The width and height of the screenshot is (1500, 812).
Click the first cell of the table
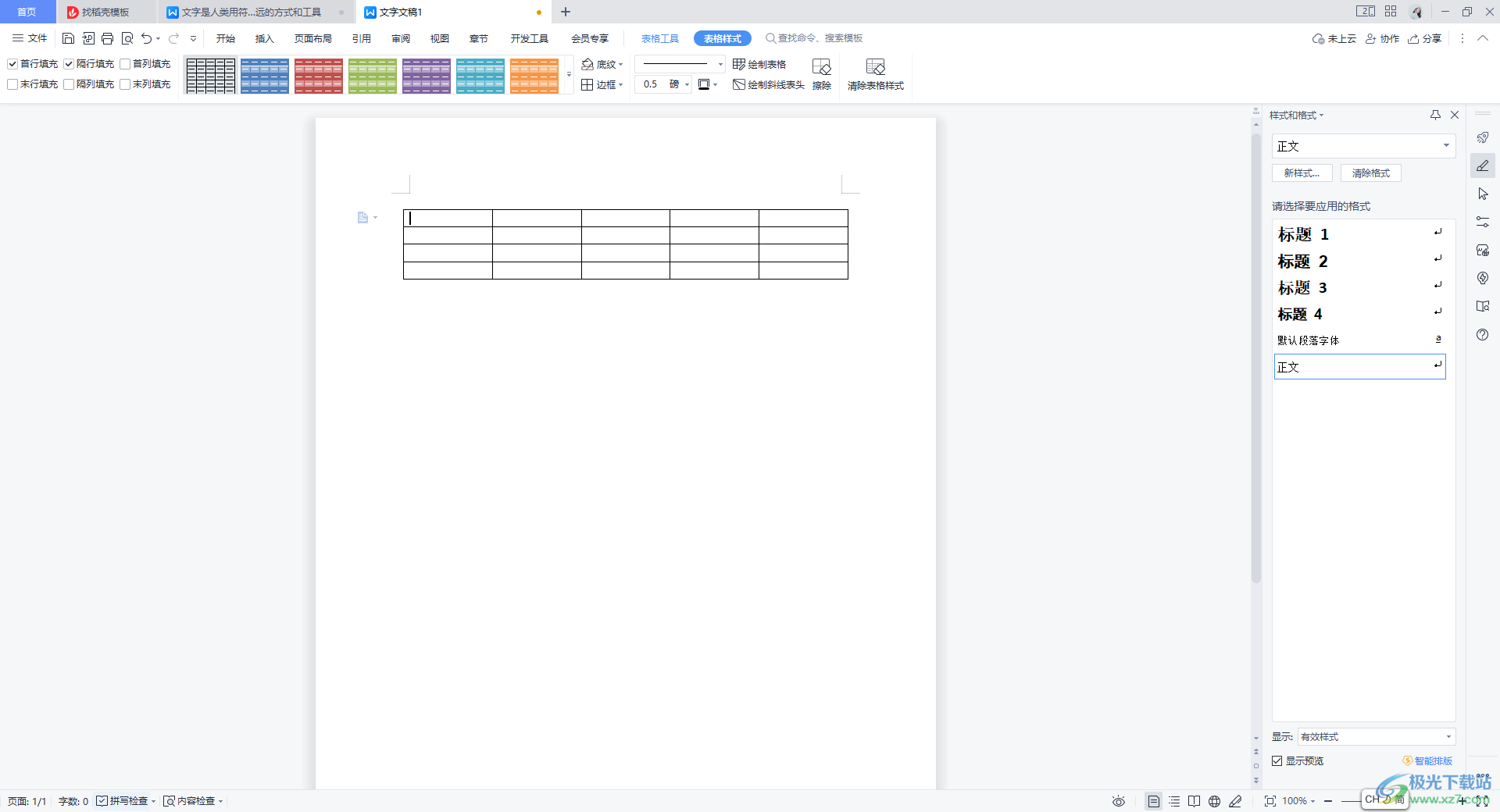click(448, 218)
